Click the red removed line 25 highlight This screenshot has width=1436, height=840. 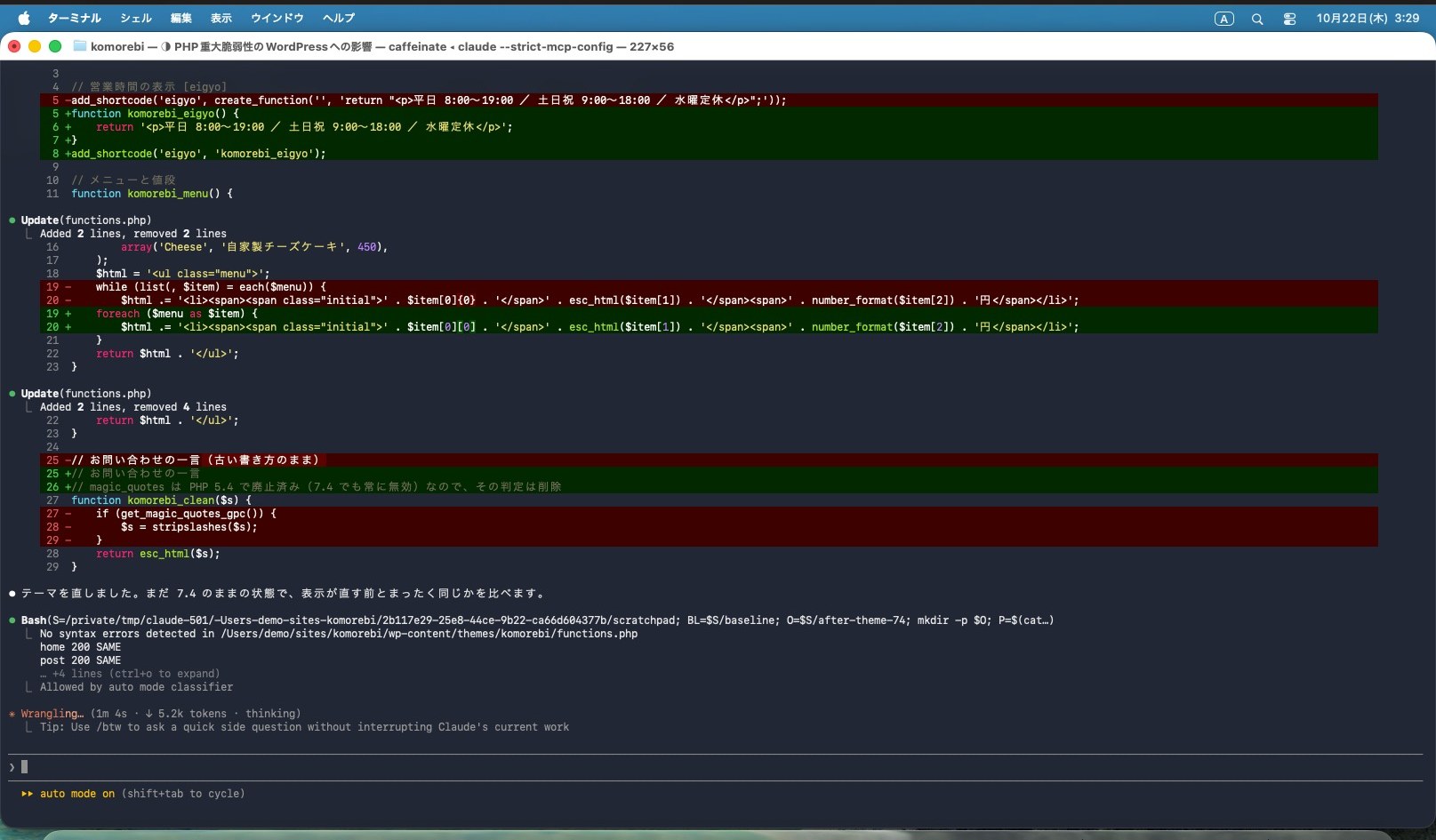pos(709,460)
